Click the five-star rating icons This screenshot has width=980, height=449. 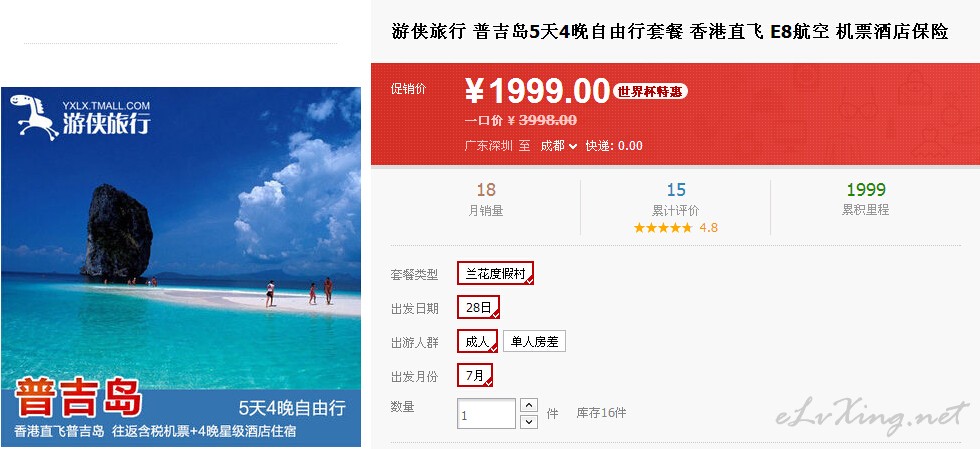pyautogui.click(x=662, y=228)
